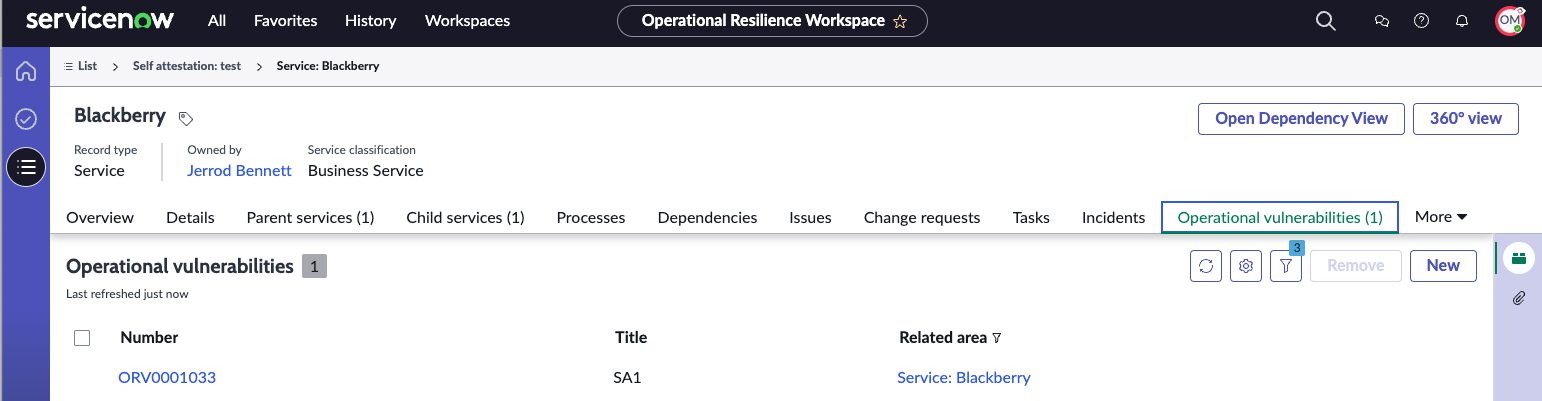Go to the workspace home icon

tap(26, 72)
